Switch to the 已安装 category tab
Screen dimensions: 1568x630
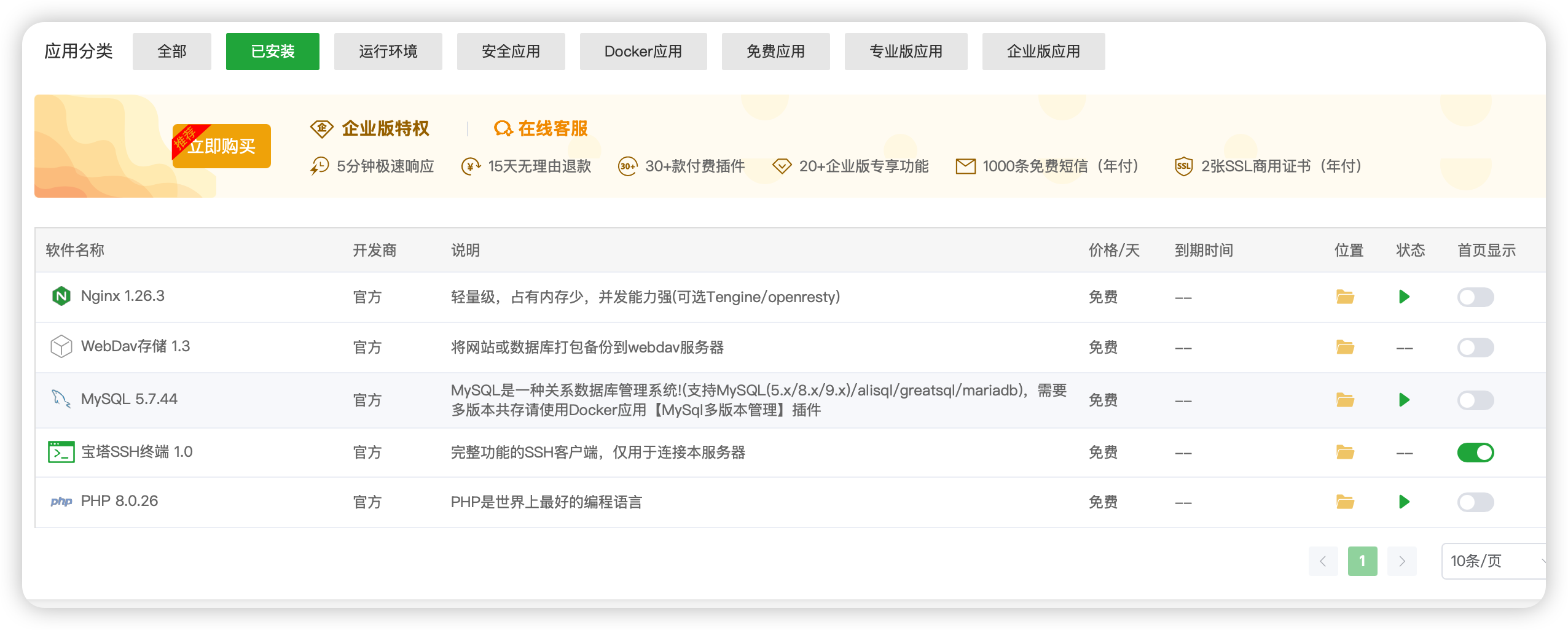point(273,52)
